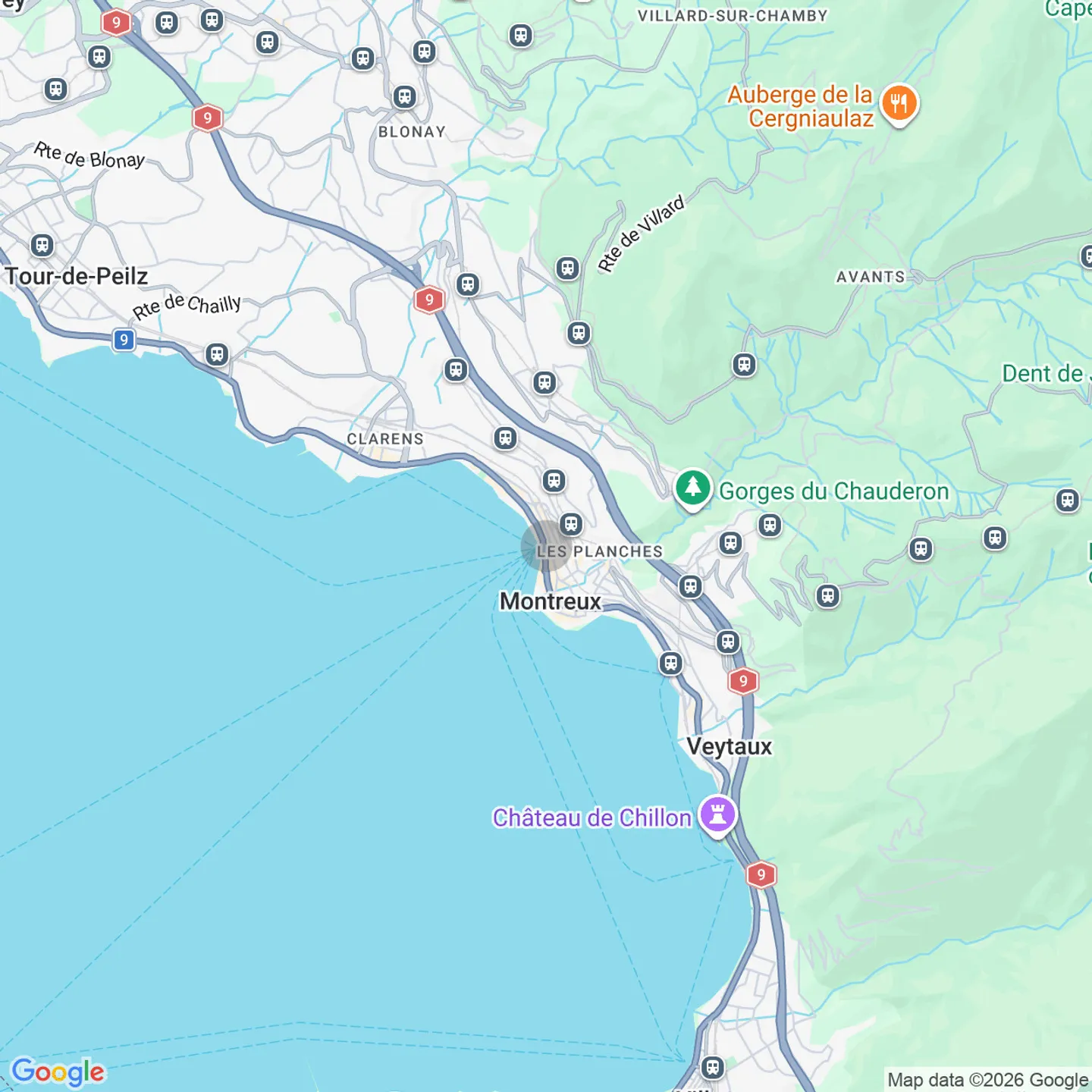
Task: Click the train station icon on Rte de Chailly
Action: 217,354
